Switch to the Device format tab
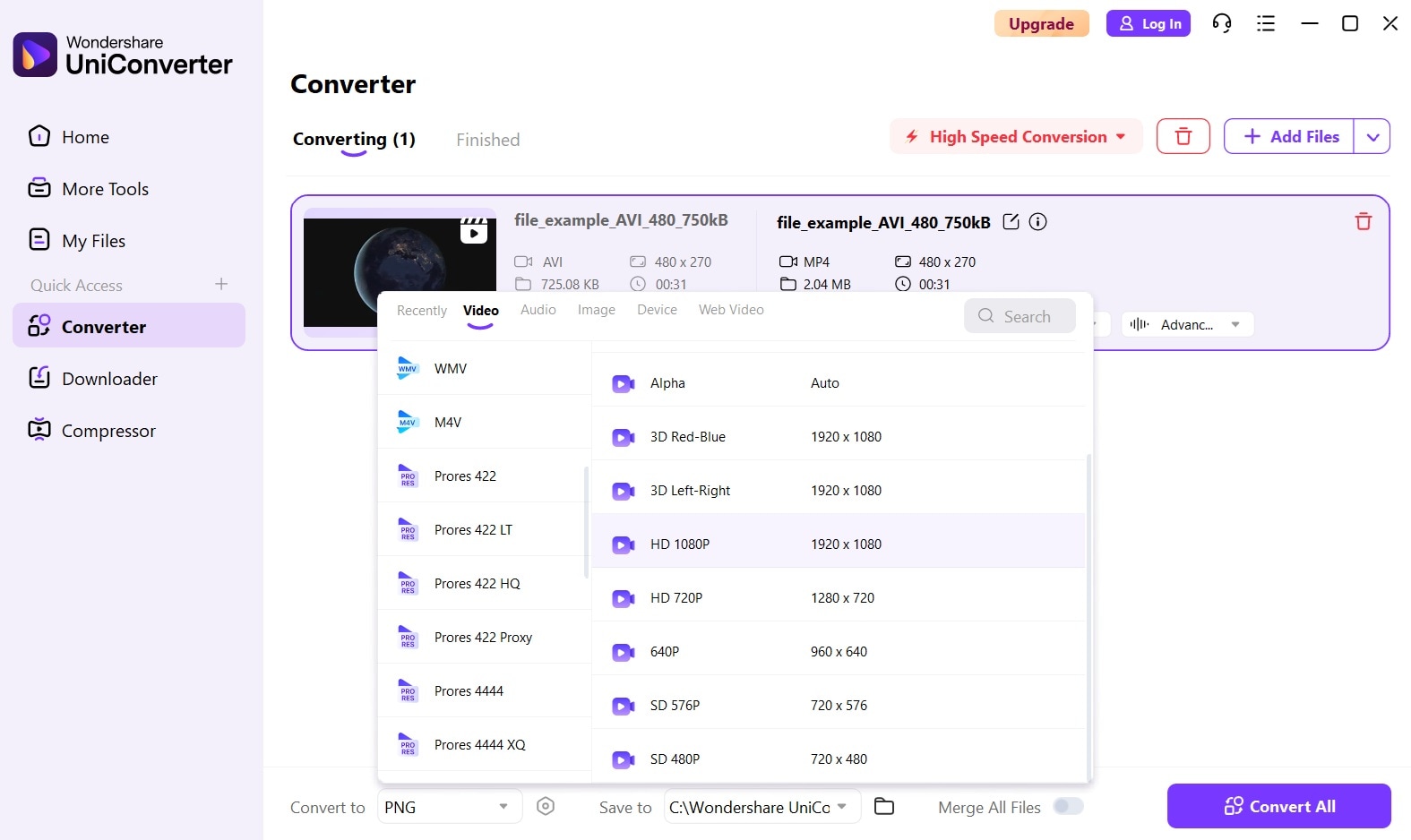This screenshot has width=1411, height=840. tap(657, 310)
